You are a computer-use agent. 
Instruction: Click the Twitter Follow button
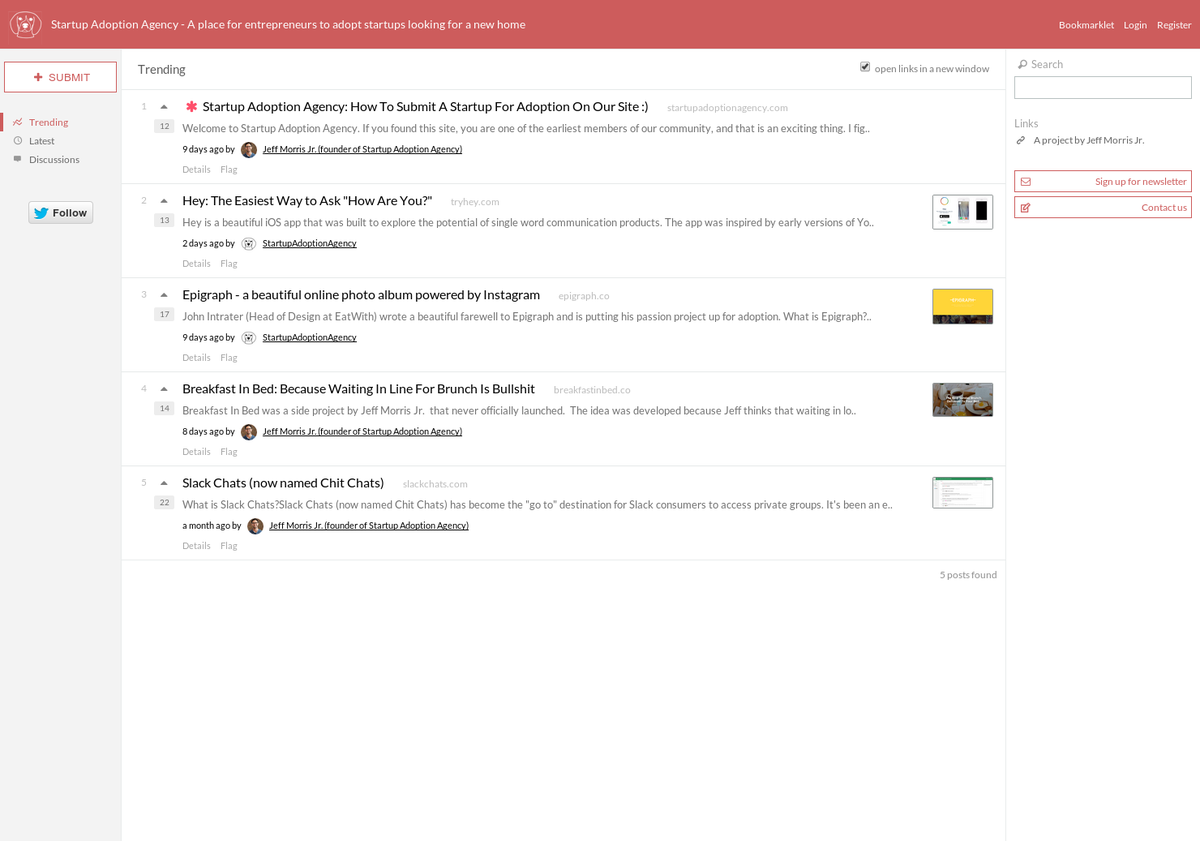[60, 212]
